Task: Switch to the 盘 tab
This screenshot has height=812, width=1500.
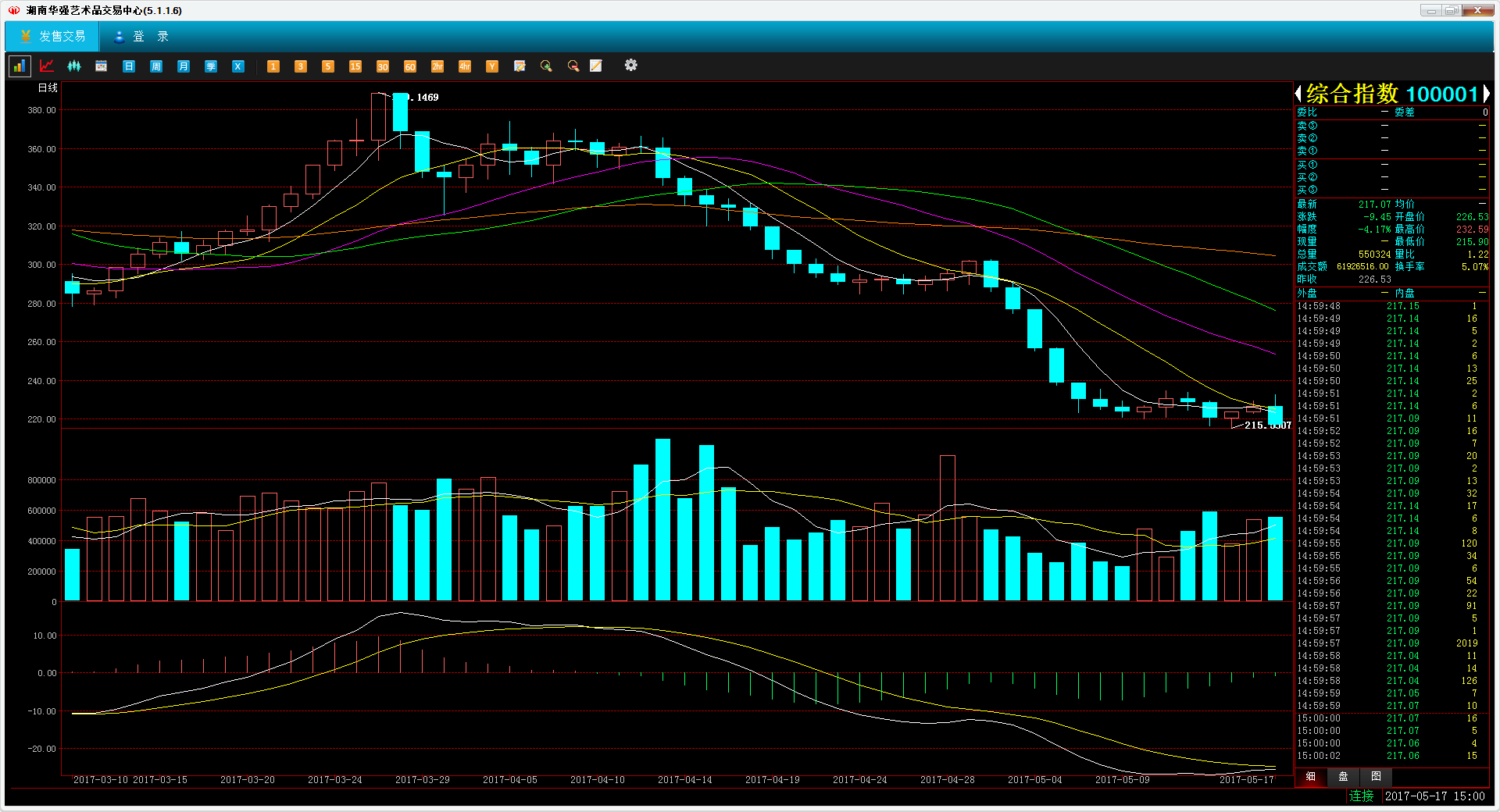Action: 1344,777
